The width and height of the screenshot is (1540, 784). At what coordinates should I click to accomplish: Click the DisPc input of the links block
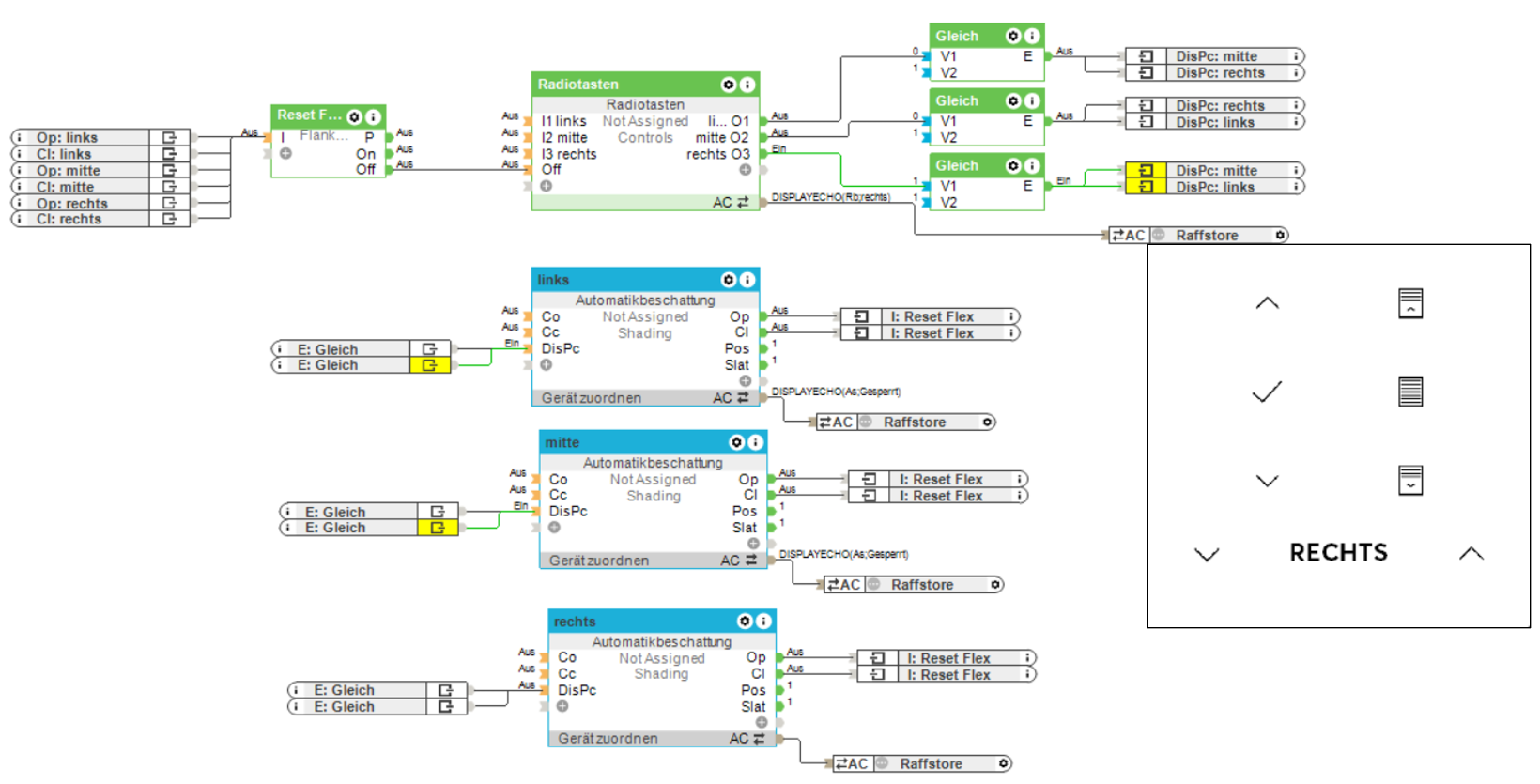[561, 348]
